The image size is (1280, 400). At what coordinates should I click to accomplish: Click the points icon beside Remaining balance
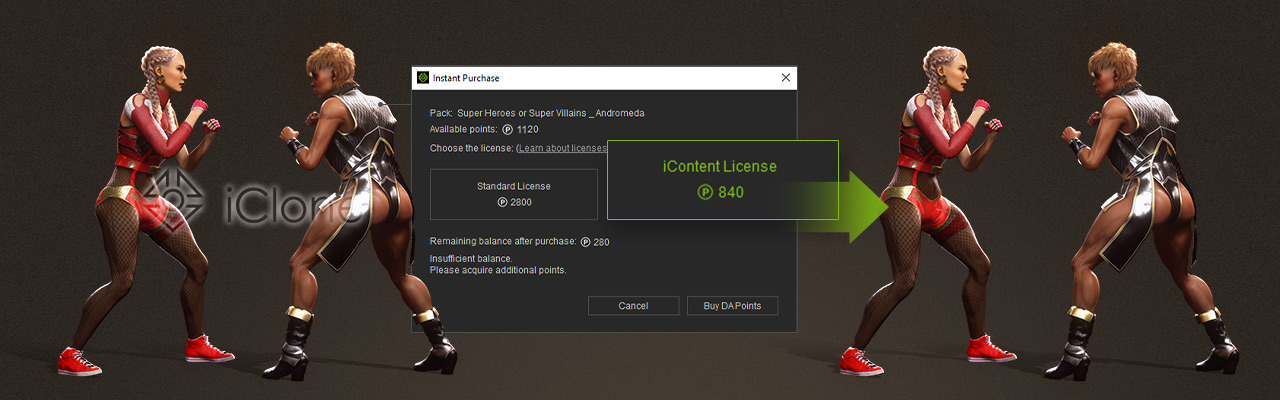585,242
